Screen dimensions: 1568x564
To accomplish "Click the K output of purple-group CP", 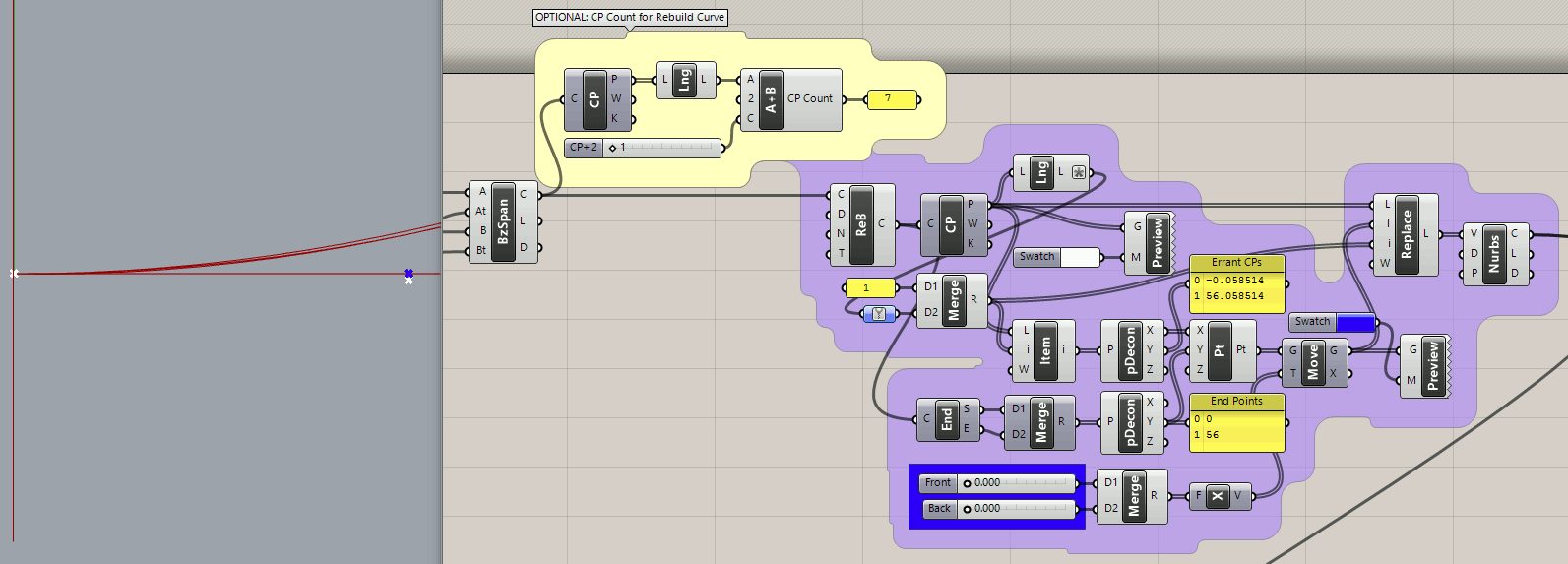I will tap(972, 243).
